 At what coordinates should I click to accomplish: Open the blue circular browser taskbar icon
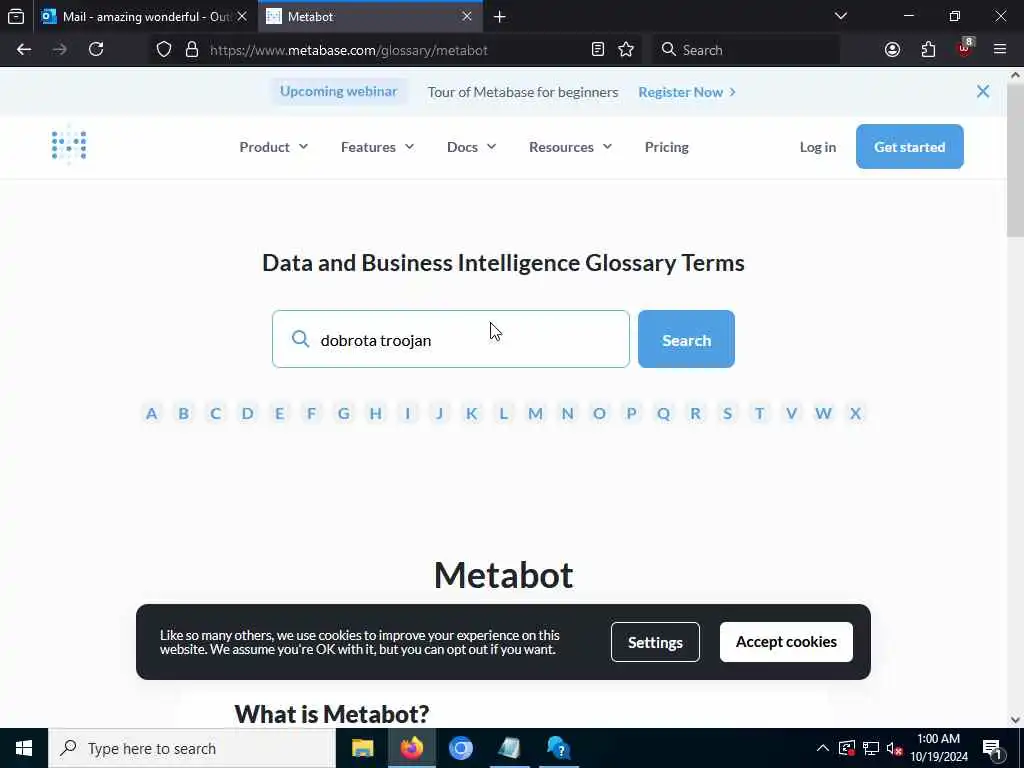tap(460, 748)
